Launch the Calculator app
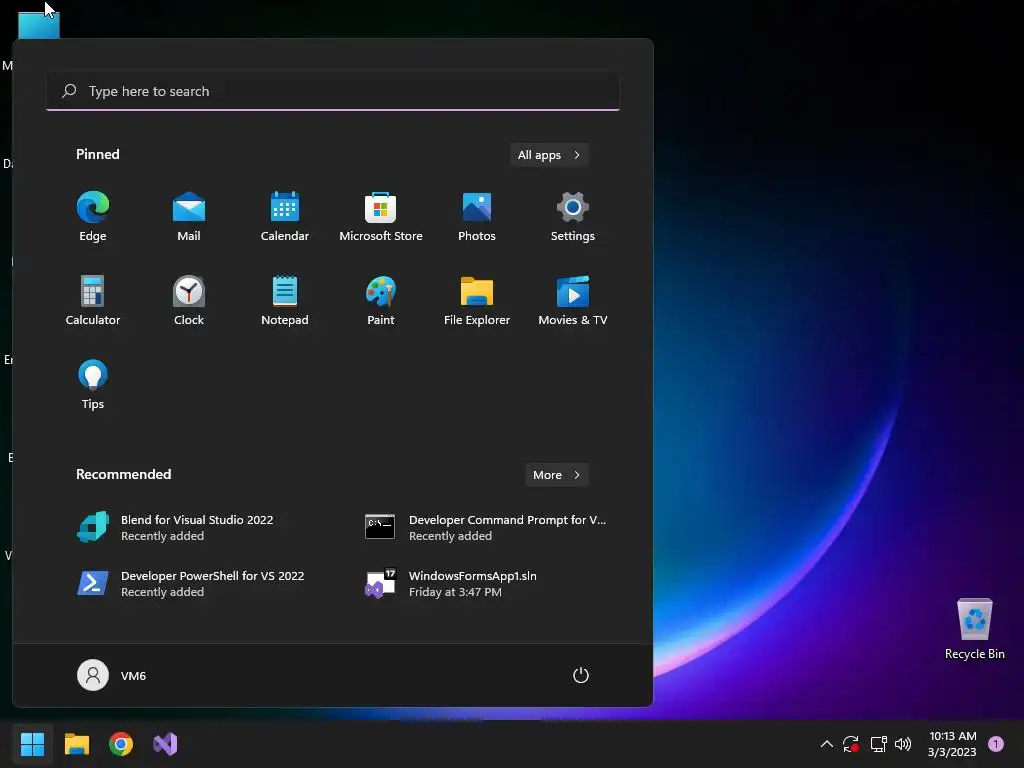The image size is (1024, 768). point(93,301)
